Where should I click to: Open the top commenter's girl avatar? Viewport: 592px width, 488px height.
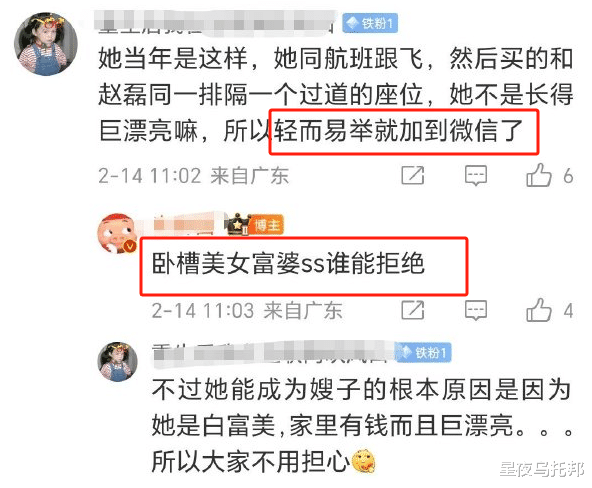click(x=46, y=44)
